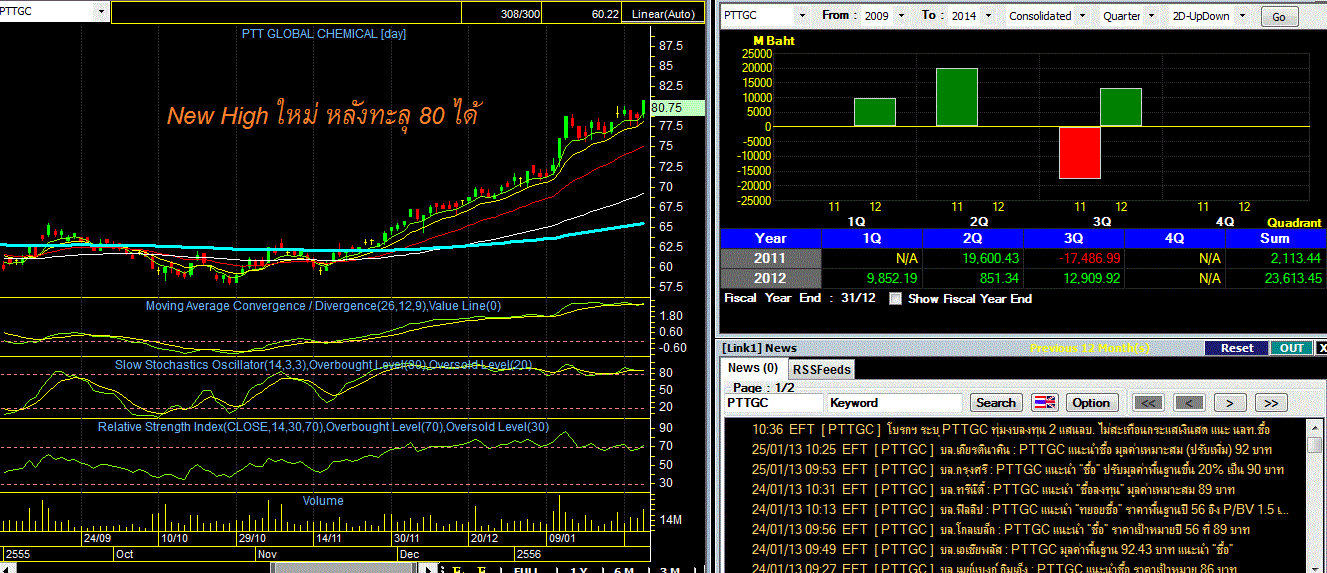Click the Reset button in News panel
This screenshot has height=573, width=1327.
[x=1236, y=348]
